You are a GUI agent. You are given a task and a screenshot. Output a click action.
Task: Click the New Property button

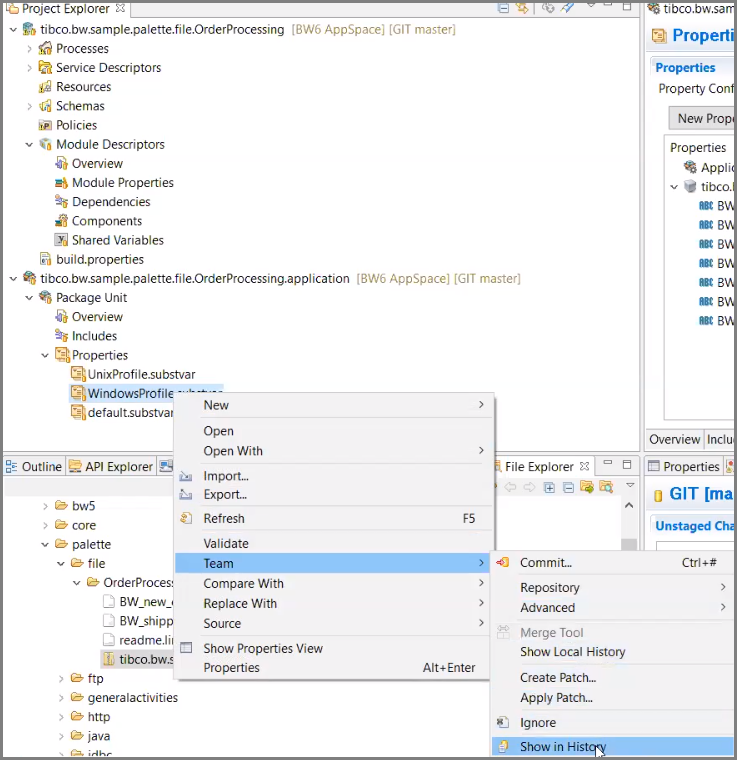pos(703,118)
